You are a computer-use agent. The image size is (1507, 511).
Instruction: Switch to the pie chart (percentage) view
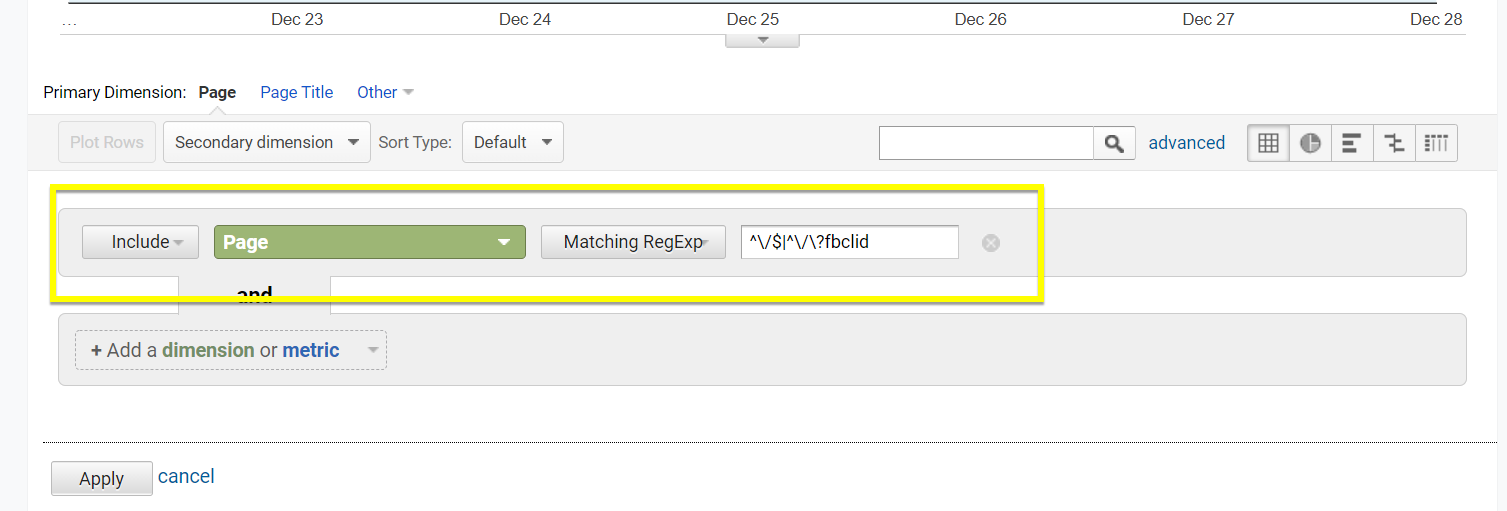(1310, 143)
